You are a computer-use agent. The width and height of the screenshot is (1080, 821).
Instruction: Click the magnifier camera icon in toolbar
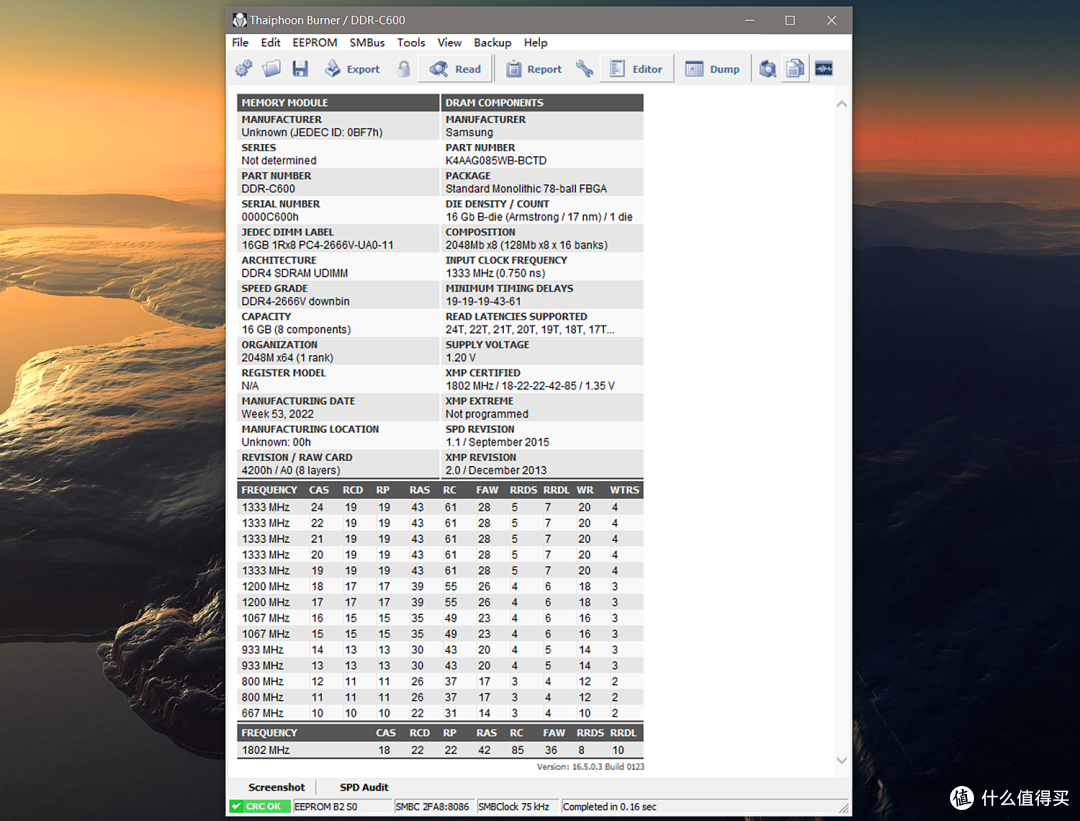(767, 69)
